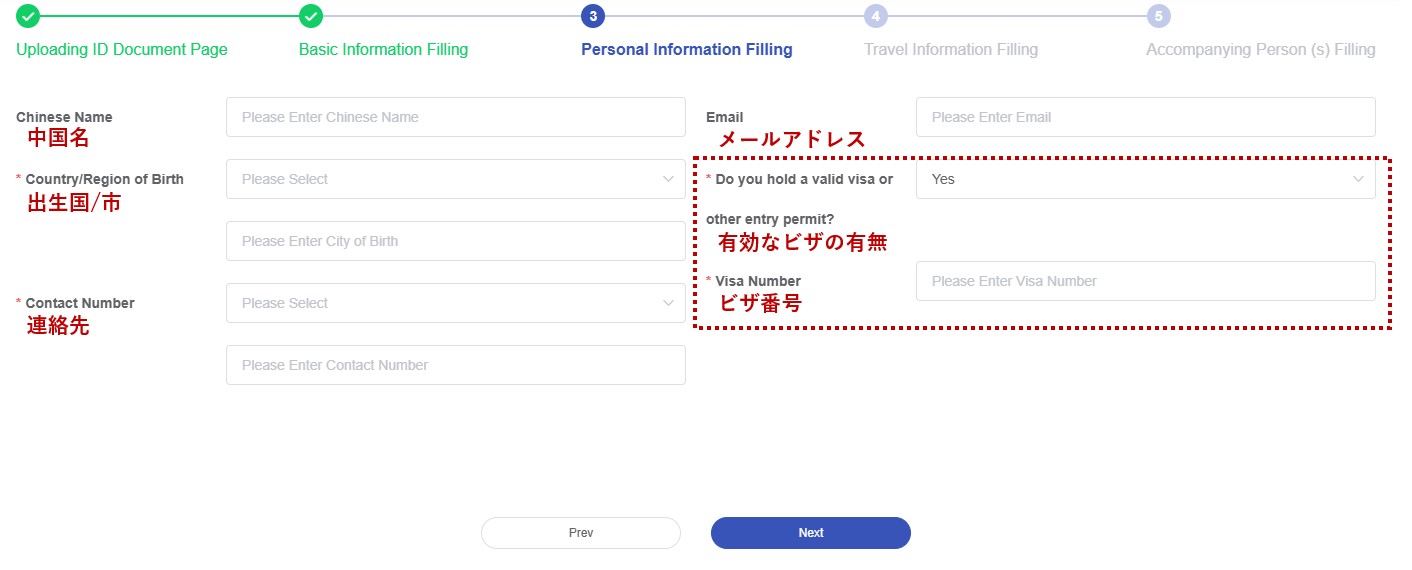Click the Contact Number country code chevron
Viewport: 1412px width, 570px height.
[x=668, y=303]
